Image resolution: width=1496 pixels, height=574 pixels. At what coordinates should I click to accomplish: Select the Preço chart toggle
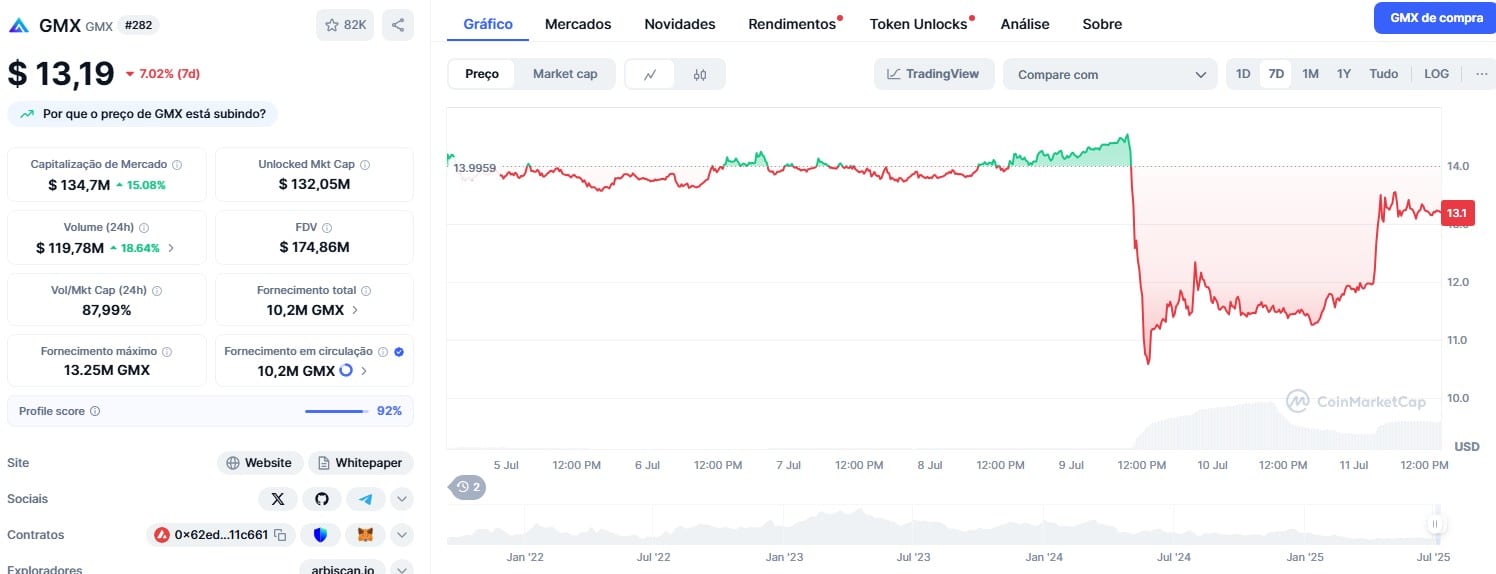point(482,74)
